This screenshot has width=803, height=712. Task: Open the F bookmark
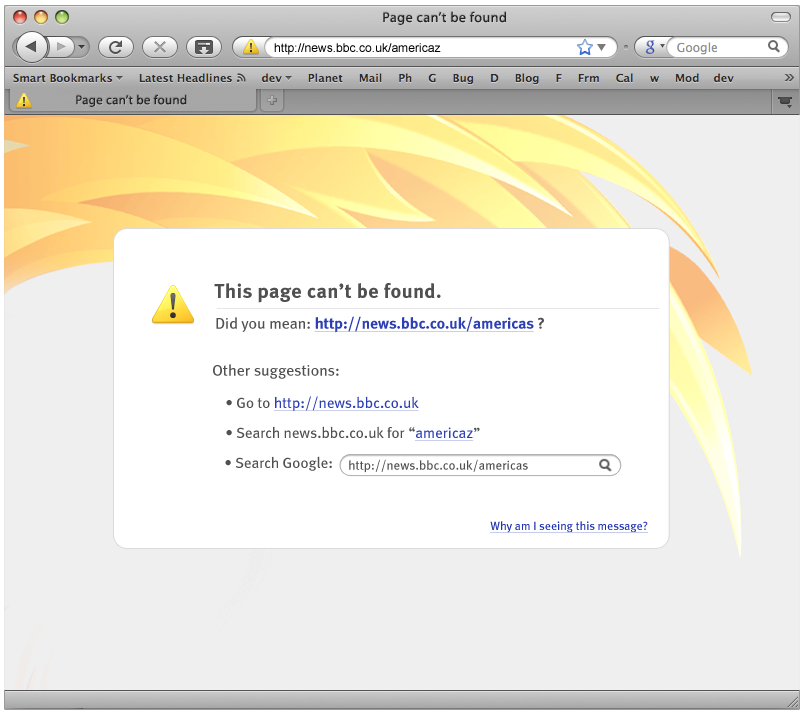[559, 78]
